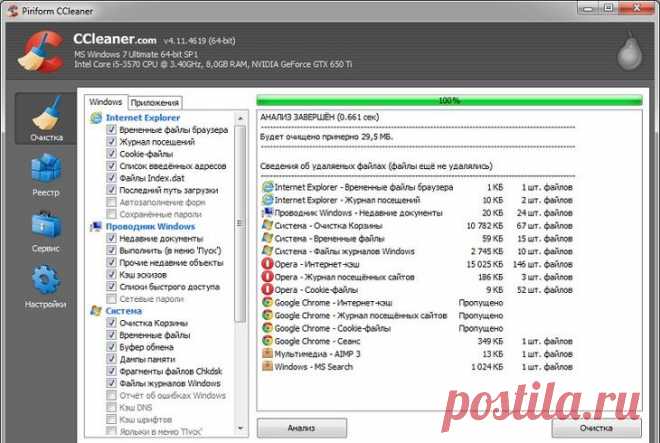This screenshot has width=660, height=443.
Task: Click scroll up arrow of options list
Action: click(x=240, y=119)
